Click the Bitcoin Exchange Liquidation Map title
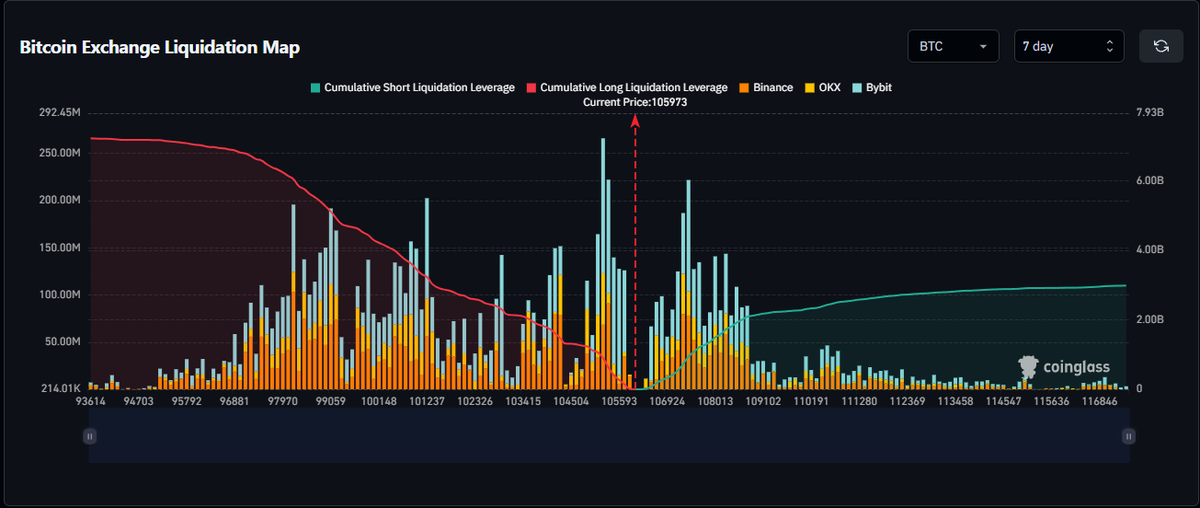 (x=160, y=47)
